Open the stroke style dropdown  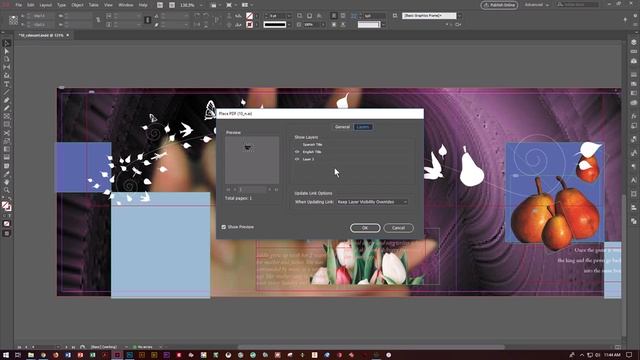click(x=289, y=24)
